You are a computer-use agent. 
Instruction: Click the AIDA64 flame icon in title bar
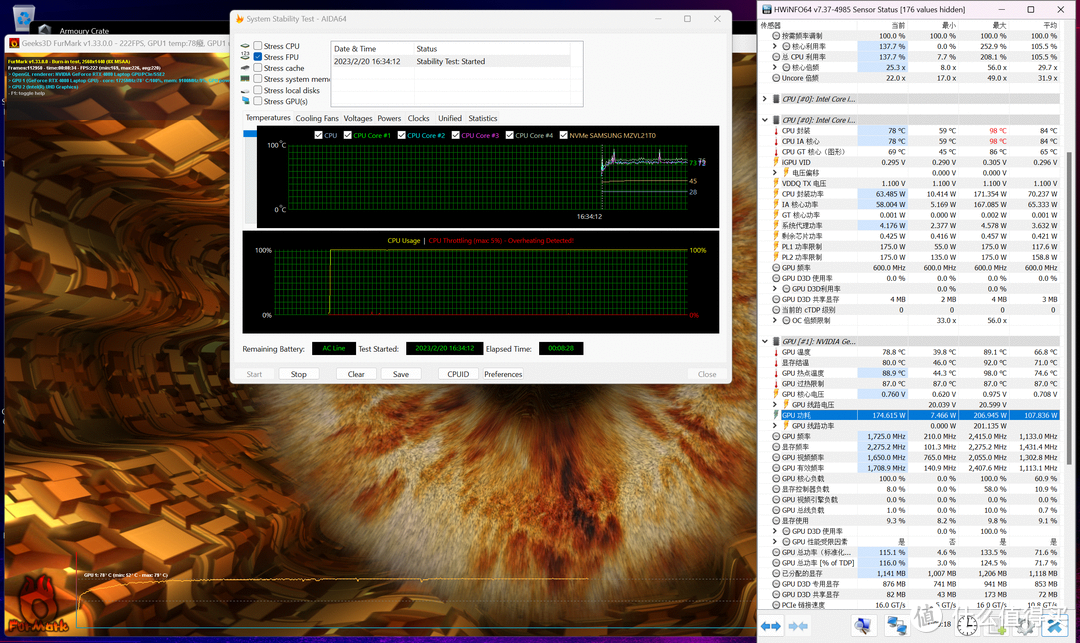tap(240, 19)
